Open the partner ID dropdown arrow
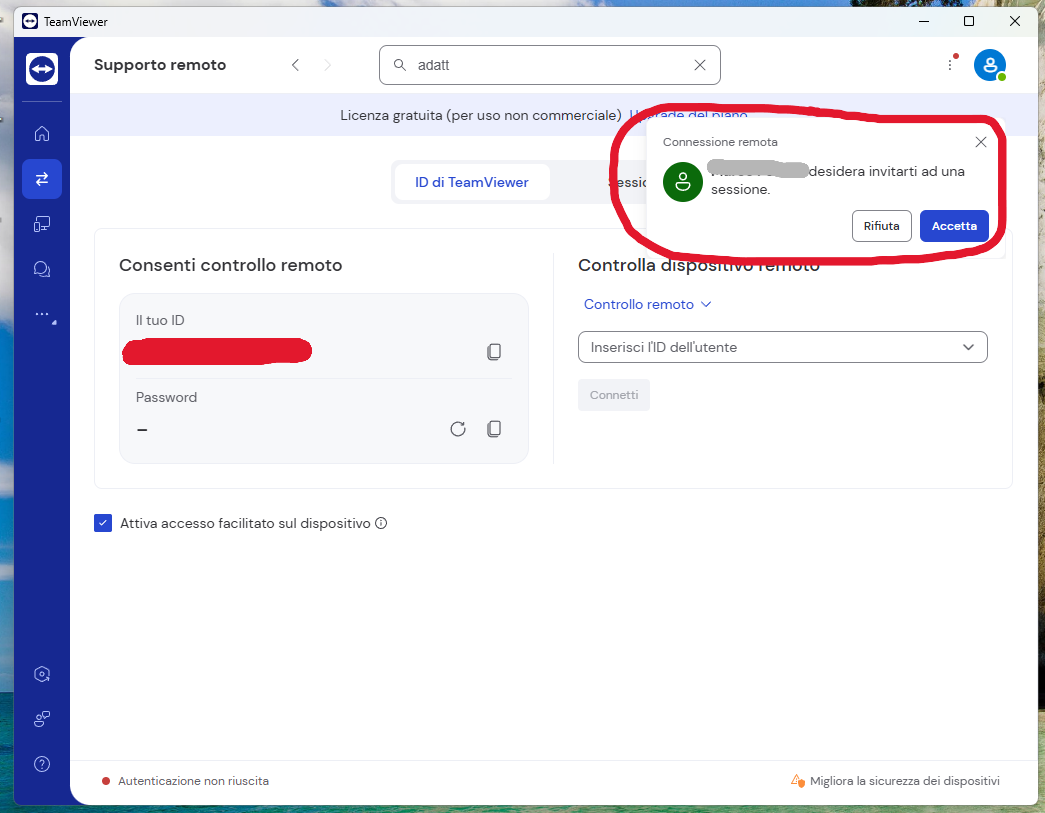 968,347
